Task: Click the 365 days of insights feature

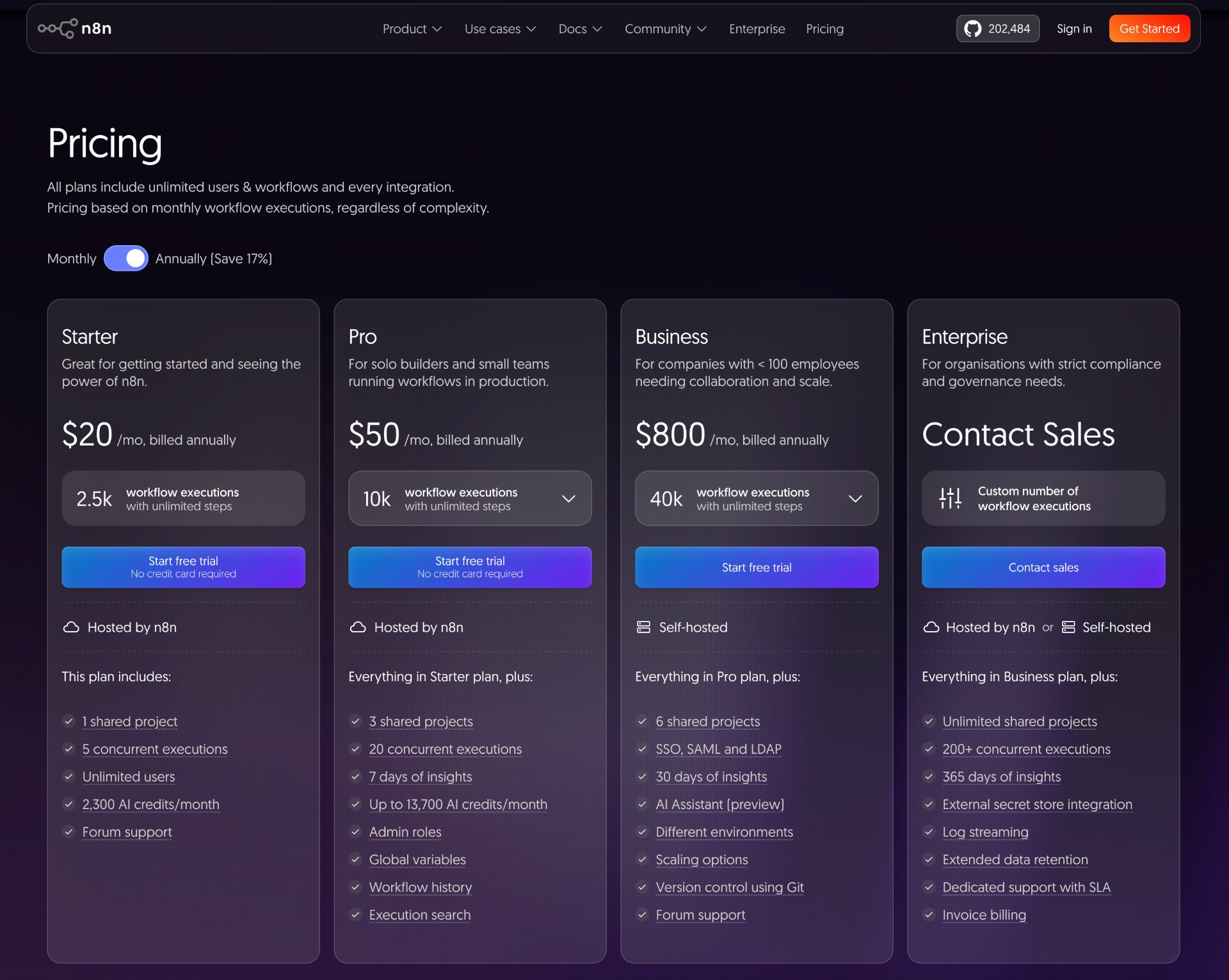Action: pyautogui.click(x=1002, y=776)
